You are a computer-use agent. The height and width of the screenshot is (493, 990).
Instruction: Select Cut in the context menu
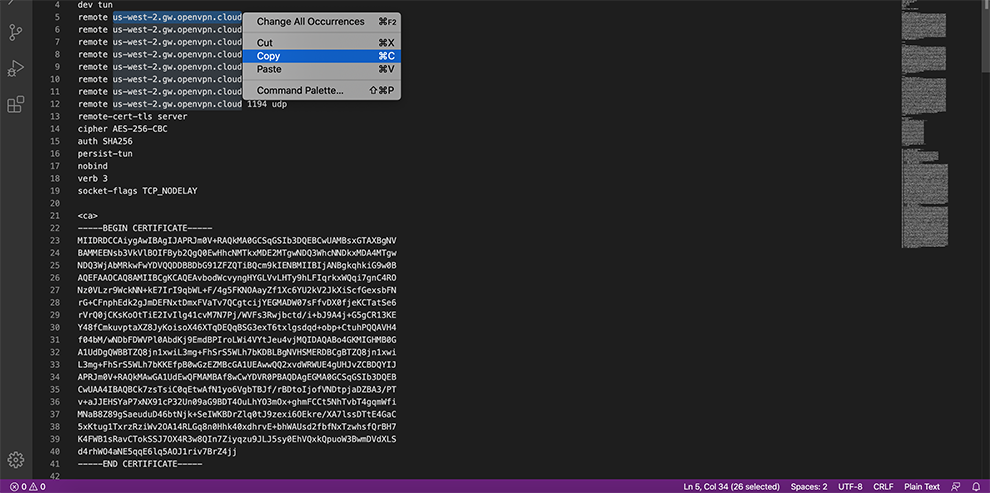point(264,43)
